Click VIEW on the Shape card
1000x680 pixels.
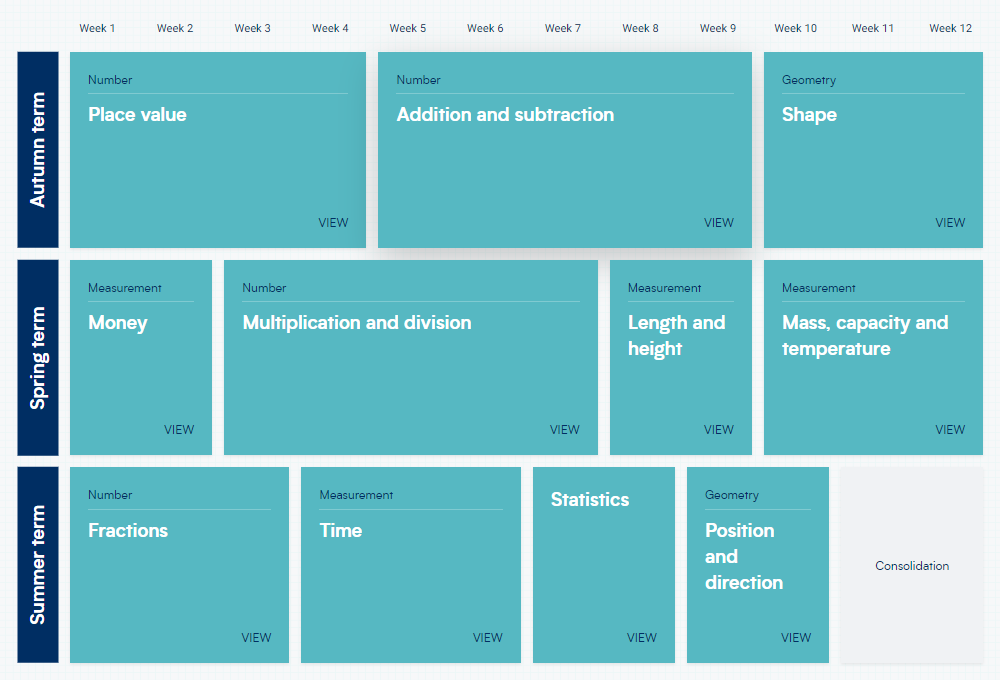click(x=950, y=223)
